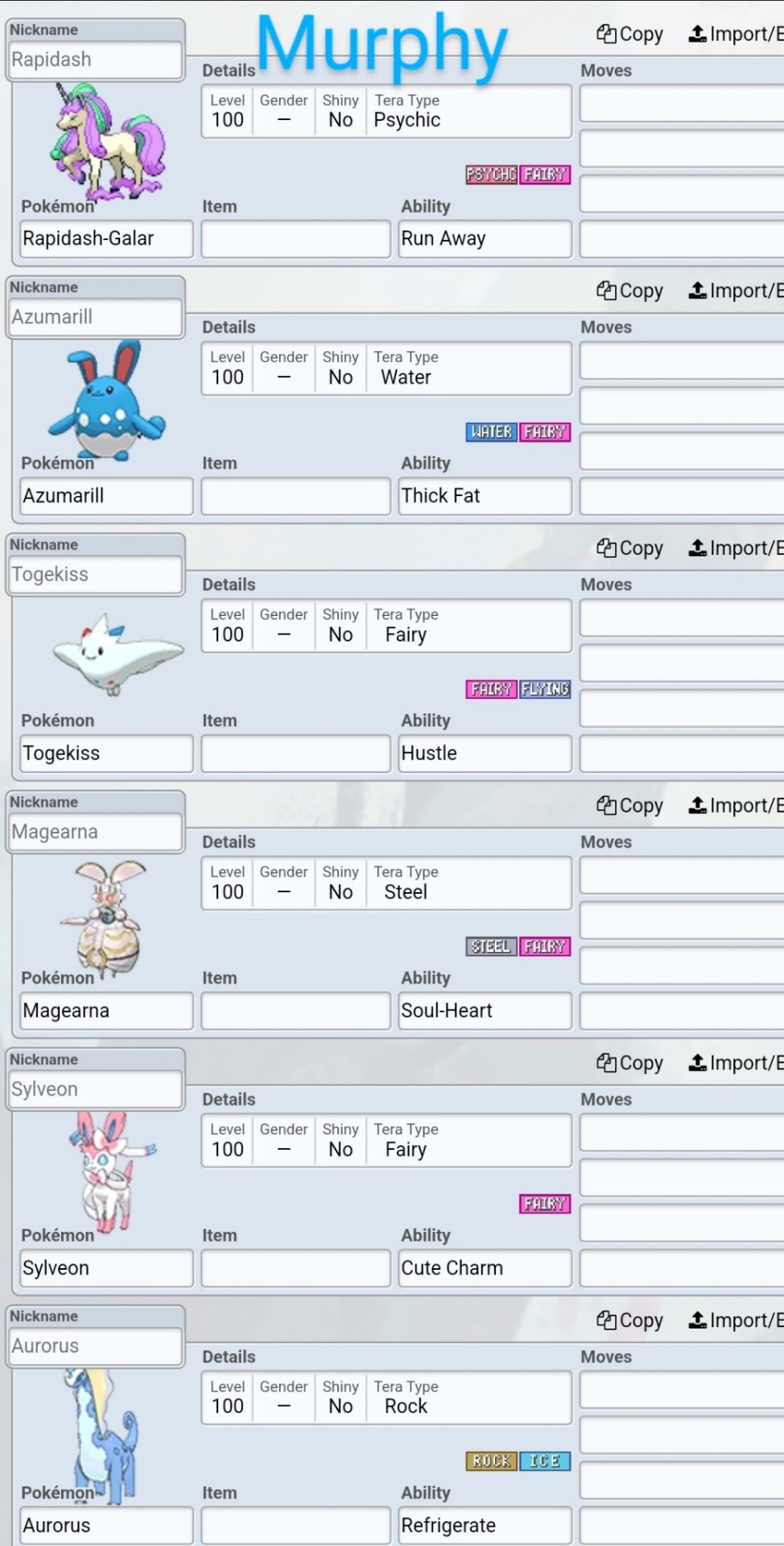Choose an item for Togekiss

(295, 754)
